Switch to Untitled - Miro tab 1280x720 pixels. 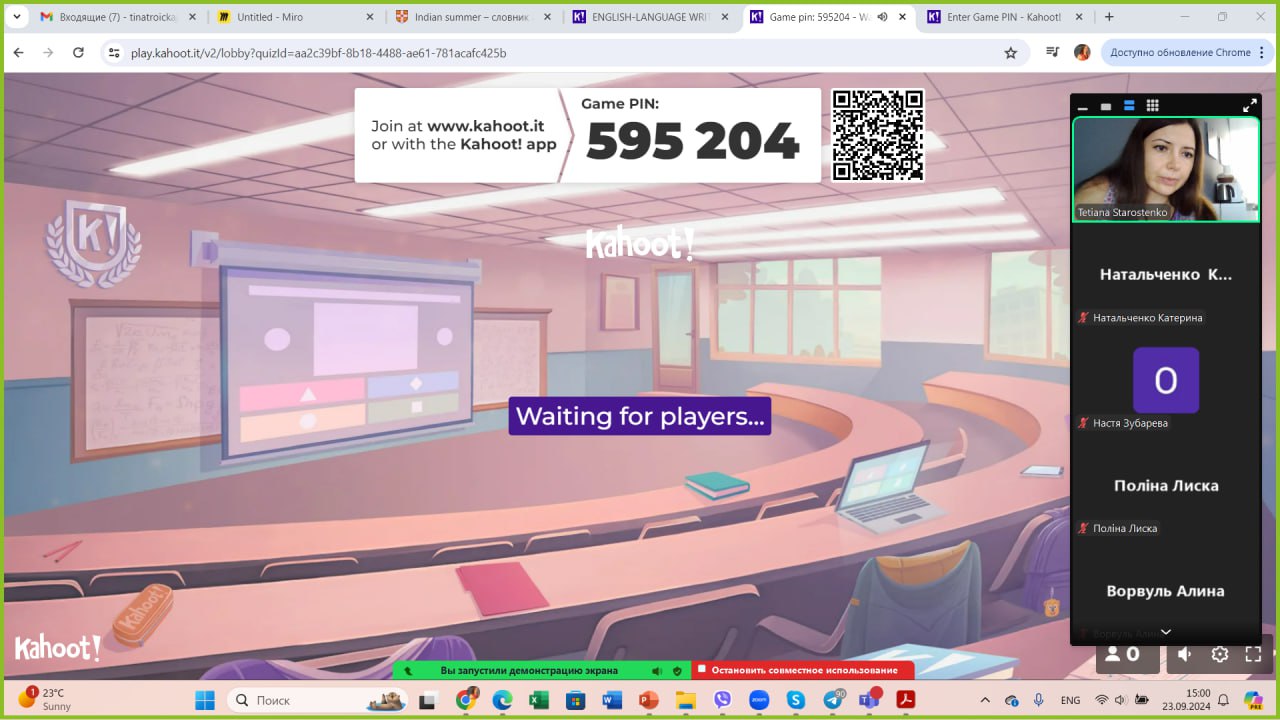coord(296,17)
